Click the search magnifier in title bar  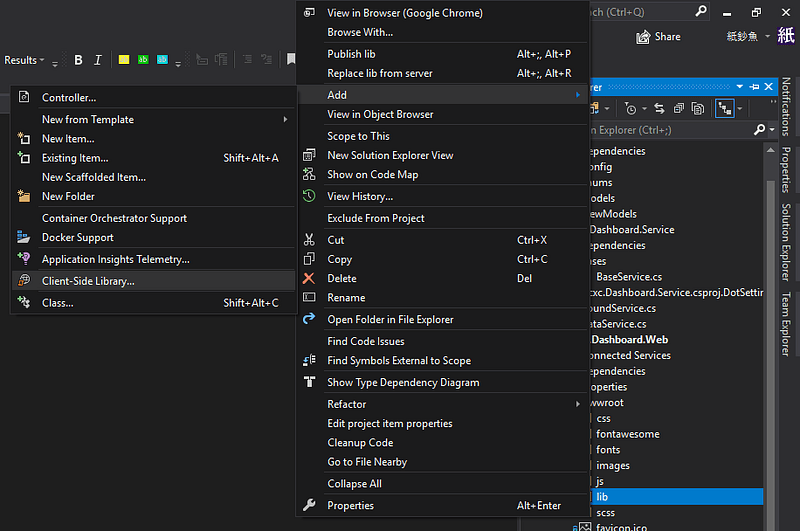(701, 11)
